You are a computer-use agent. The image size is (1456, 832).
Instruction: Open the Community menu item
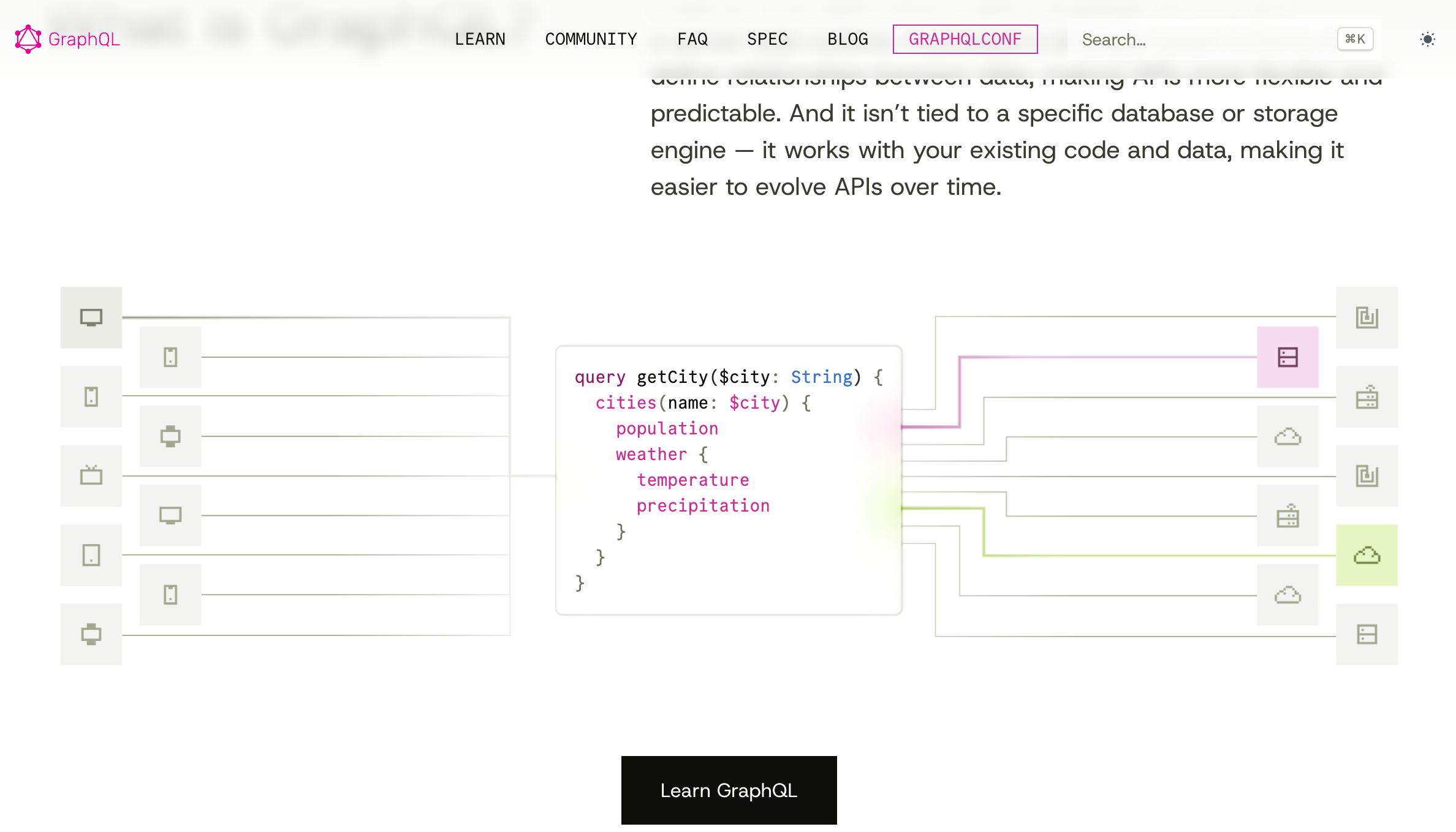591,39
